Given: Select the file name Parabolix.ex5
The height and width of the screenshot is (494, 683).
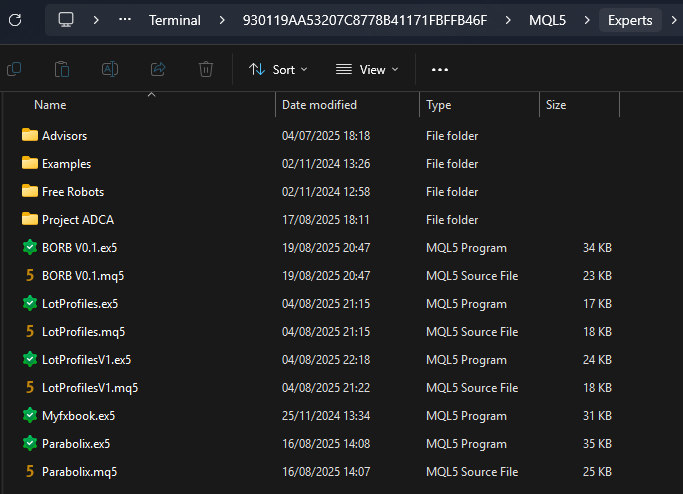Looking at the screenshot, I should 76,443.
